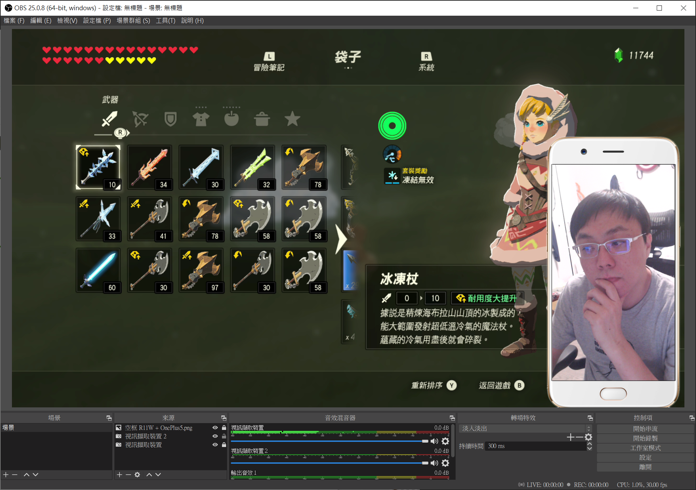Open the 工具 (T) menu

(165, 20)
